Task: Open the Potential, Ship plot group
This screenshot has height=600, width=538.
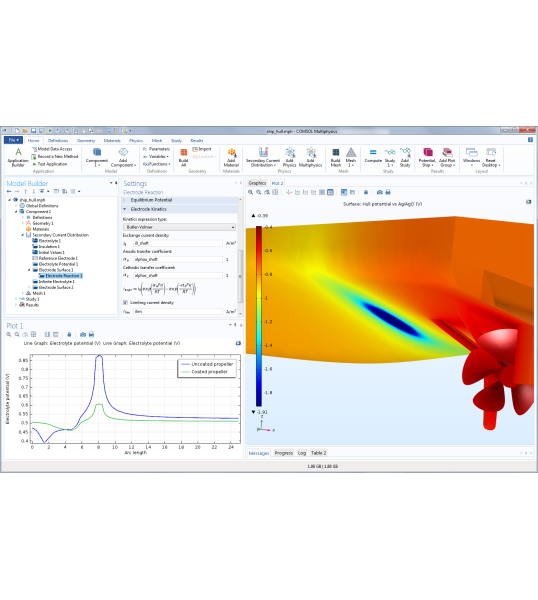Action: coord(427,157)
